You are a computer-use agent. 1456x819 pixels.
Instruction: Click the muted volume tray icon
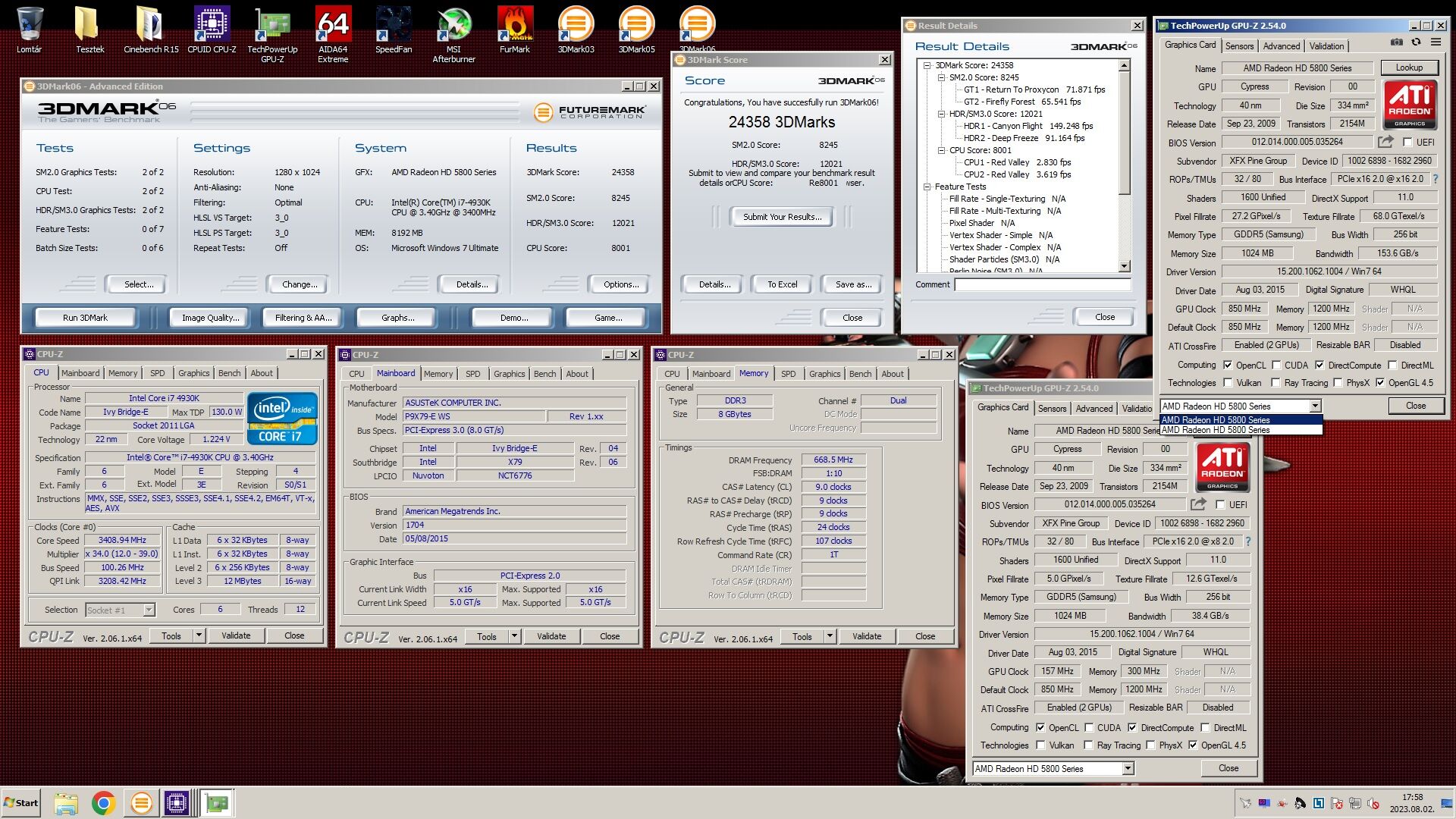[x=1373, y=803]
